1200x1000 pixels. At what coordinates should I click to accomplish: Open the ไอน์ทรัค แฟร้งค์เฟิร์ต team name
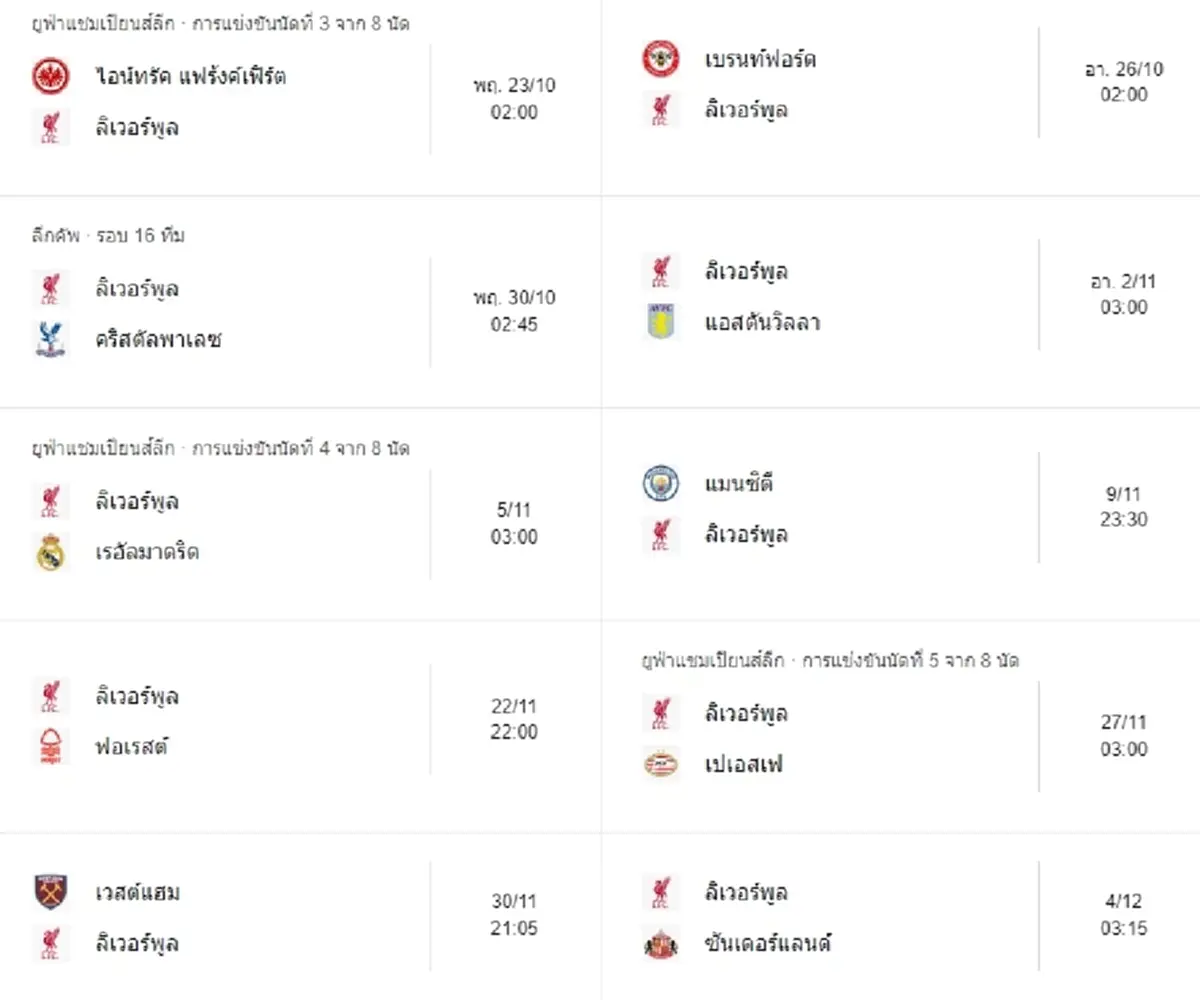(x=192, y=76)
